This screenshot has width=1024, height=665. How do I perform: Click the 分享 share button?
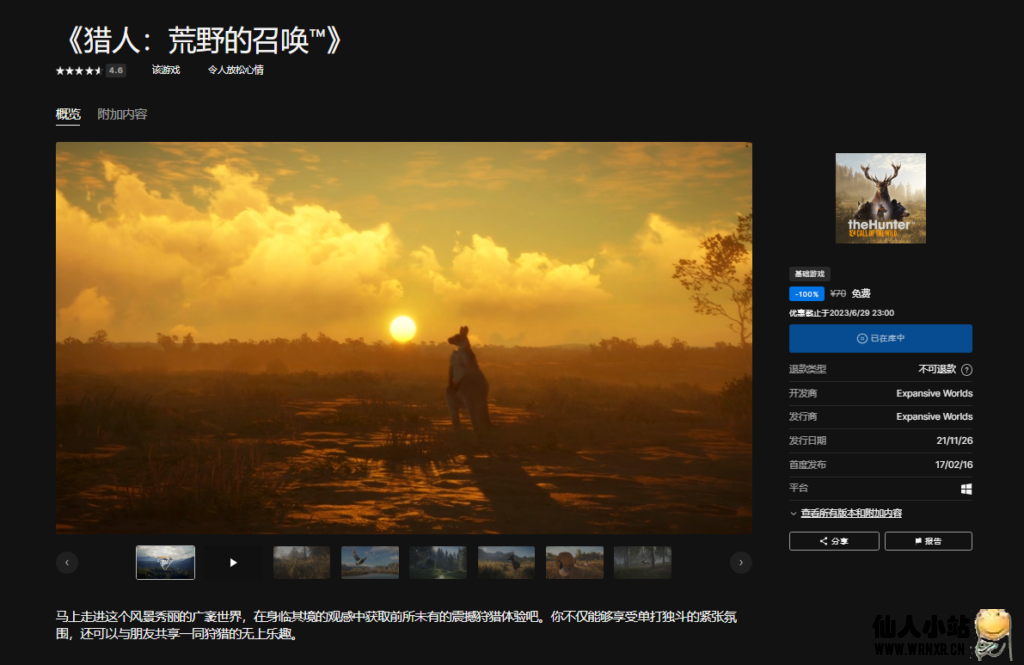[834, 541]
